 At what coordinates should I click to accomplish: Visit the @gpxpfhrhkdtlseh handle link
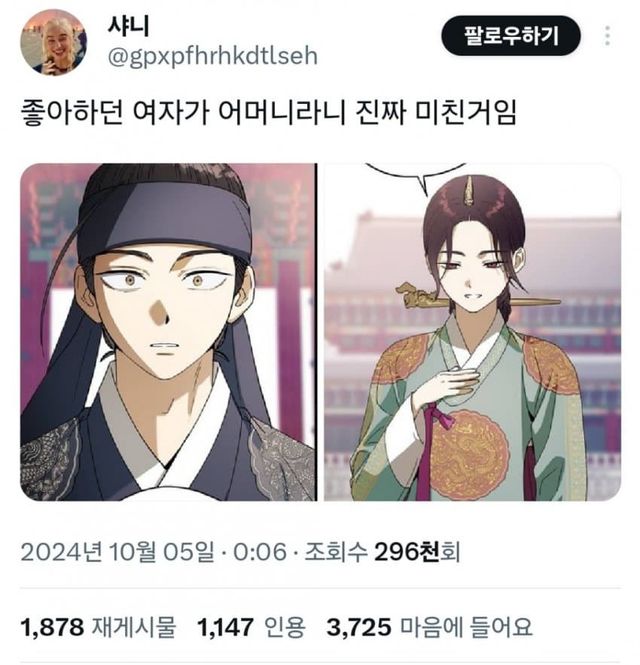coord(212,56)
